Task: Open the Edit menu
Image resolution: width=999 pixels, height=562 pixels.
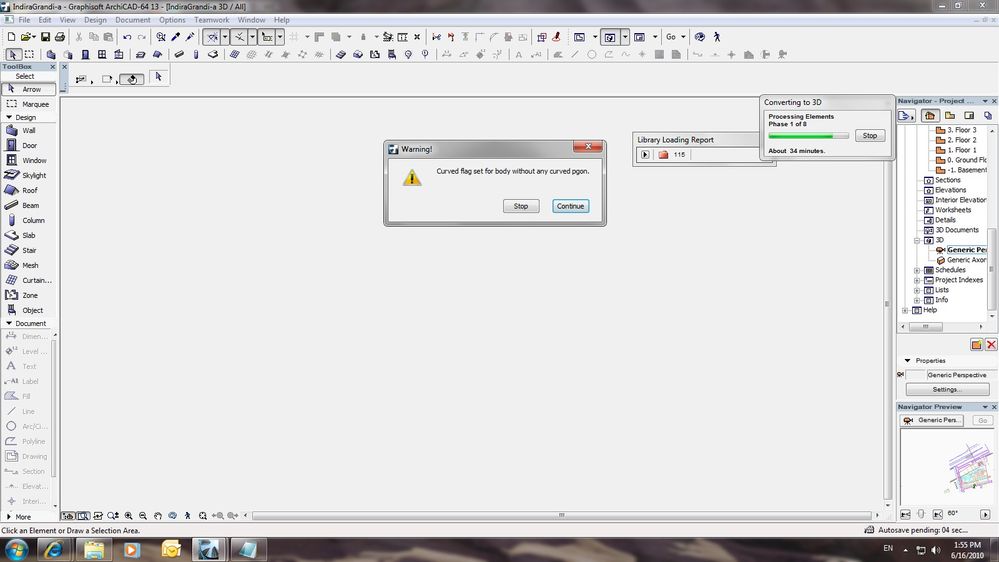Action: click(45, 20)
